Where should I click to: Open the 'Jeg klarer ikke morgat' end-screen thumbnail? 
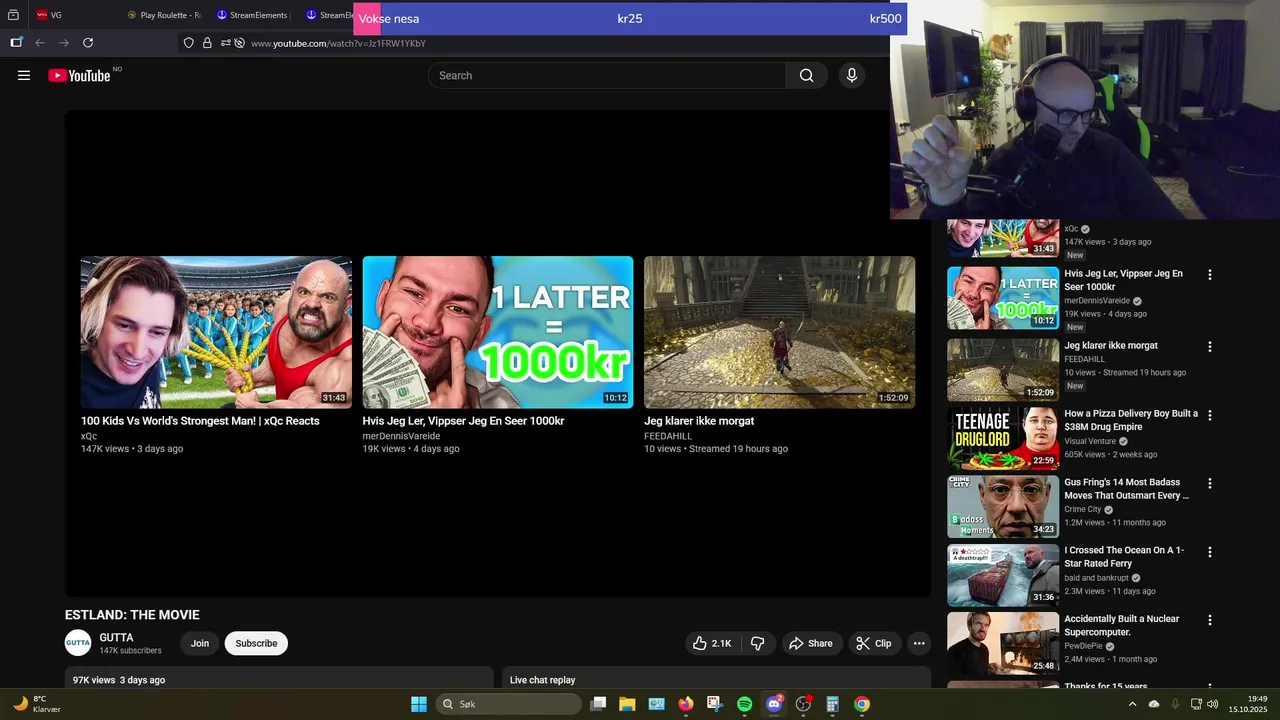click(779, 332)
